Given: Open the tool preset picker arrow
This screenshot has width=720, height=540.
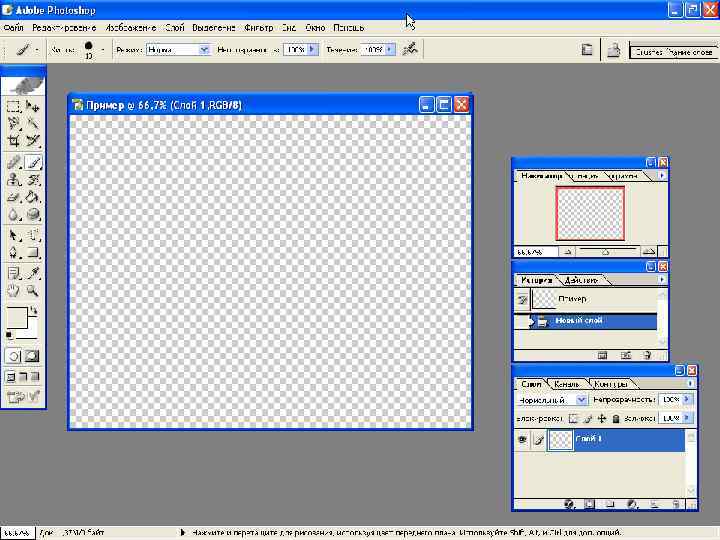Looking at the screenshot, I should [x=37, y=50].
